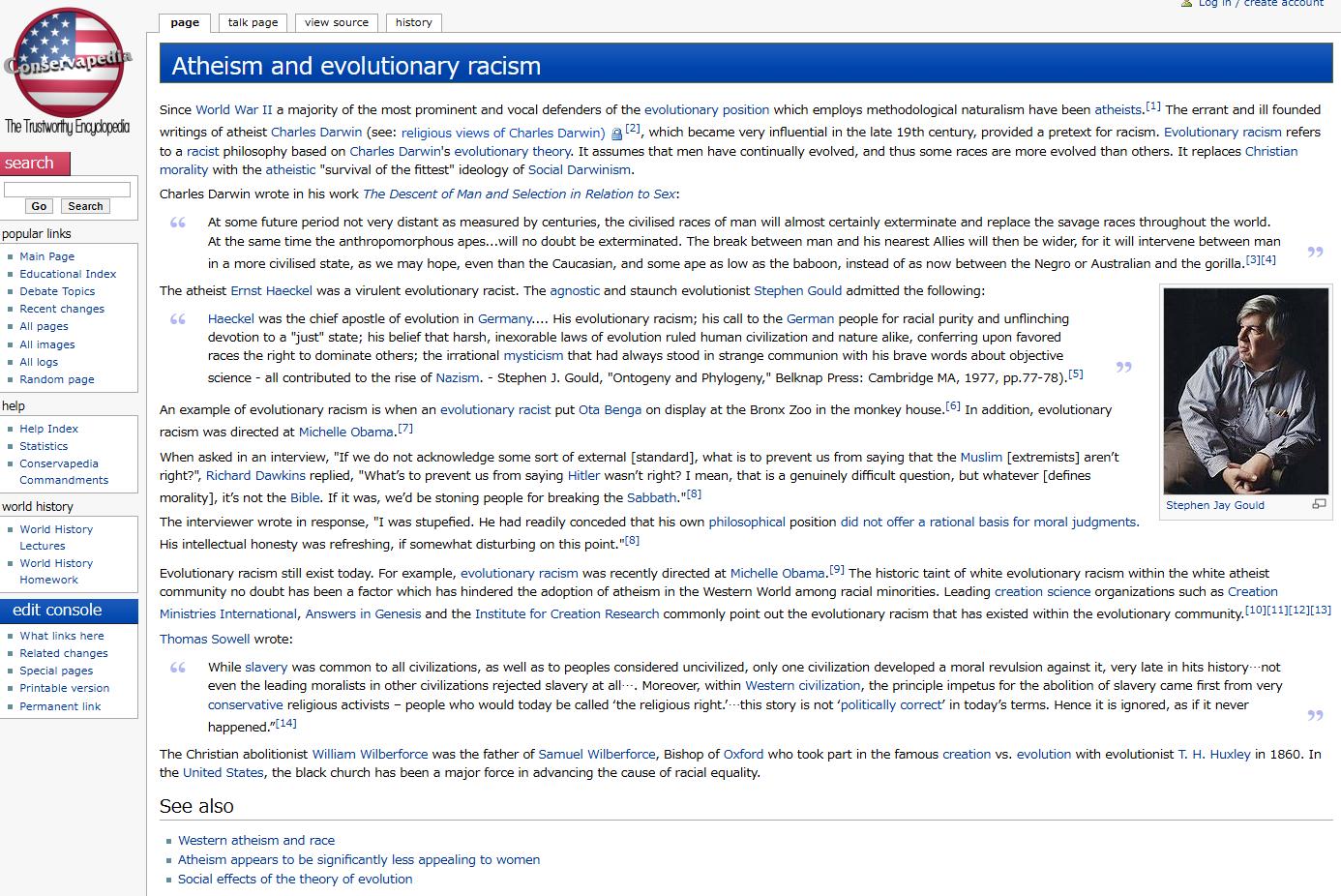The width and height of the screenshot is (1341, 896).
Task: Open the Printable version
Action: (x=65, y=688)
